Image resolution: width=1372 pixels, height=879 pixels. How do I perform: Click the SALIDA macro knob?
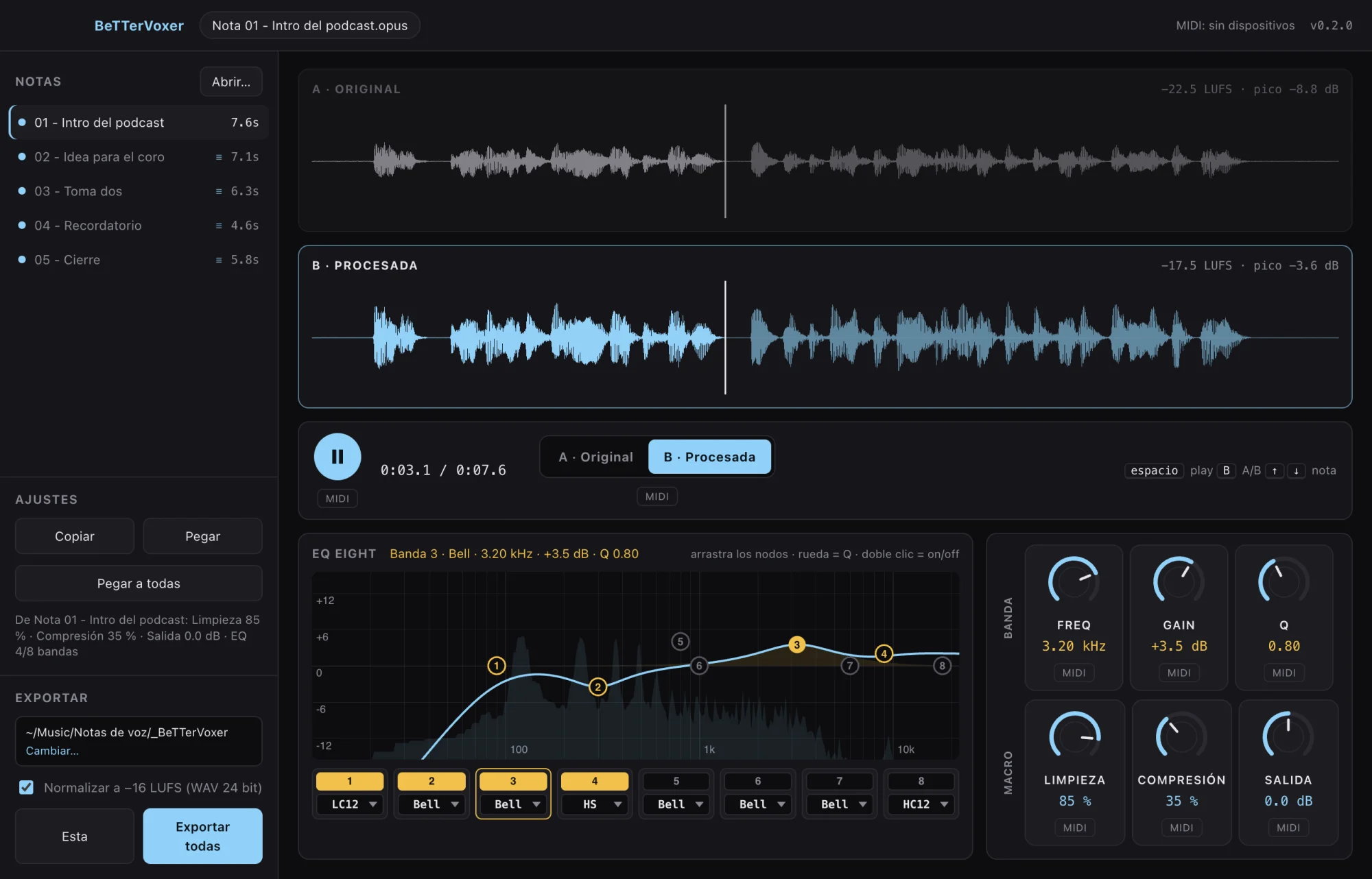click(1288, 736)
